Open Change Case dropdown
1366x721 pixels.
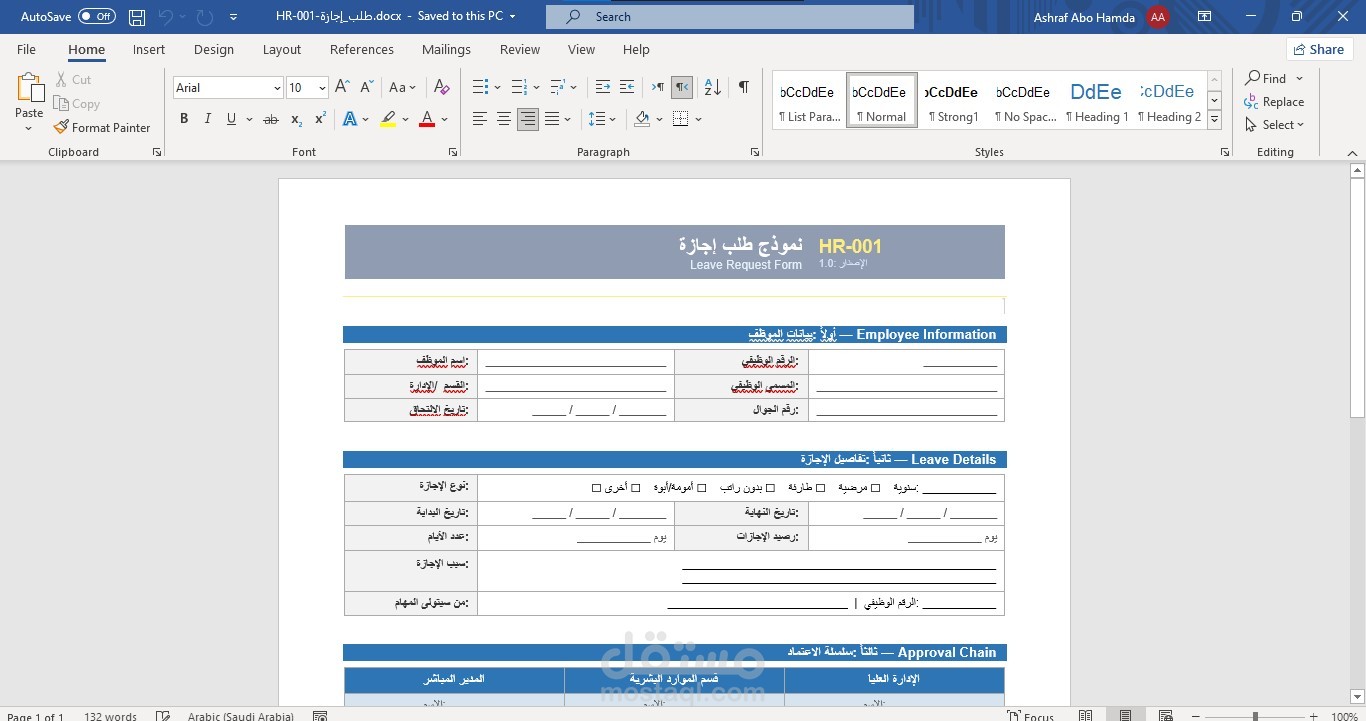point(403,87)
